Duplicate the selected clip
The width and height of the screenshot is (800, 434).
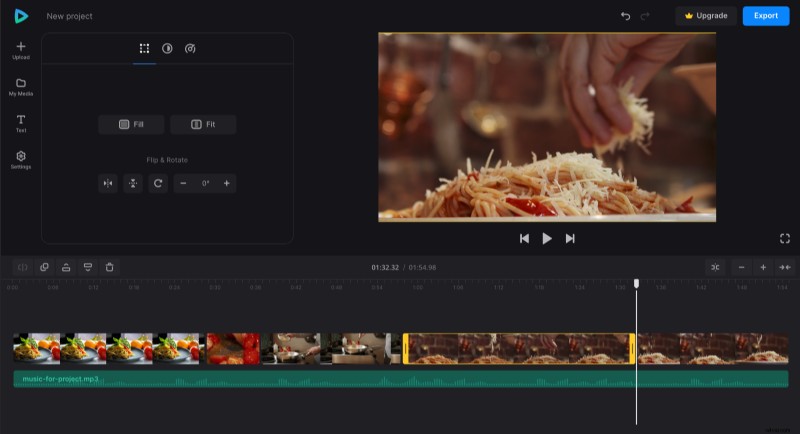(x=44, y=267)
